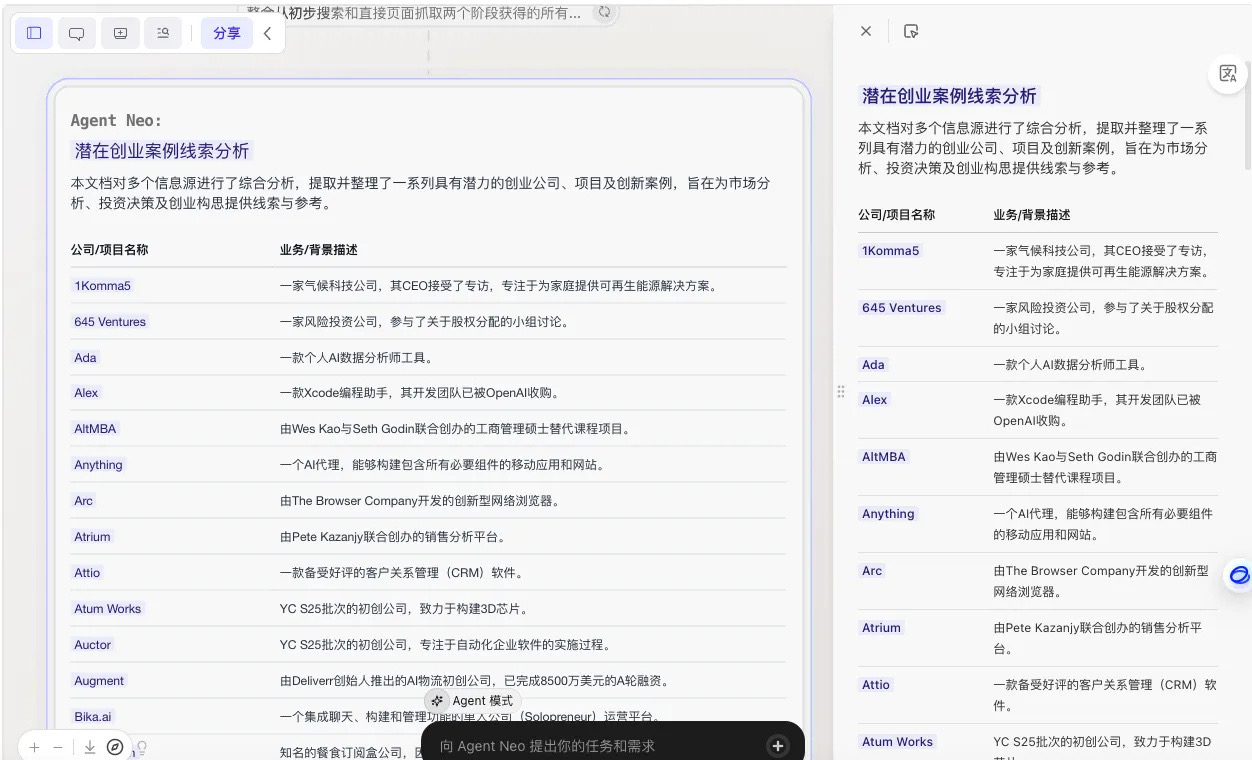Screen dimensions: 1252x760
Task: Click the Bika.ai tag in main table
Action: click(93, 717)
